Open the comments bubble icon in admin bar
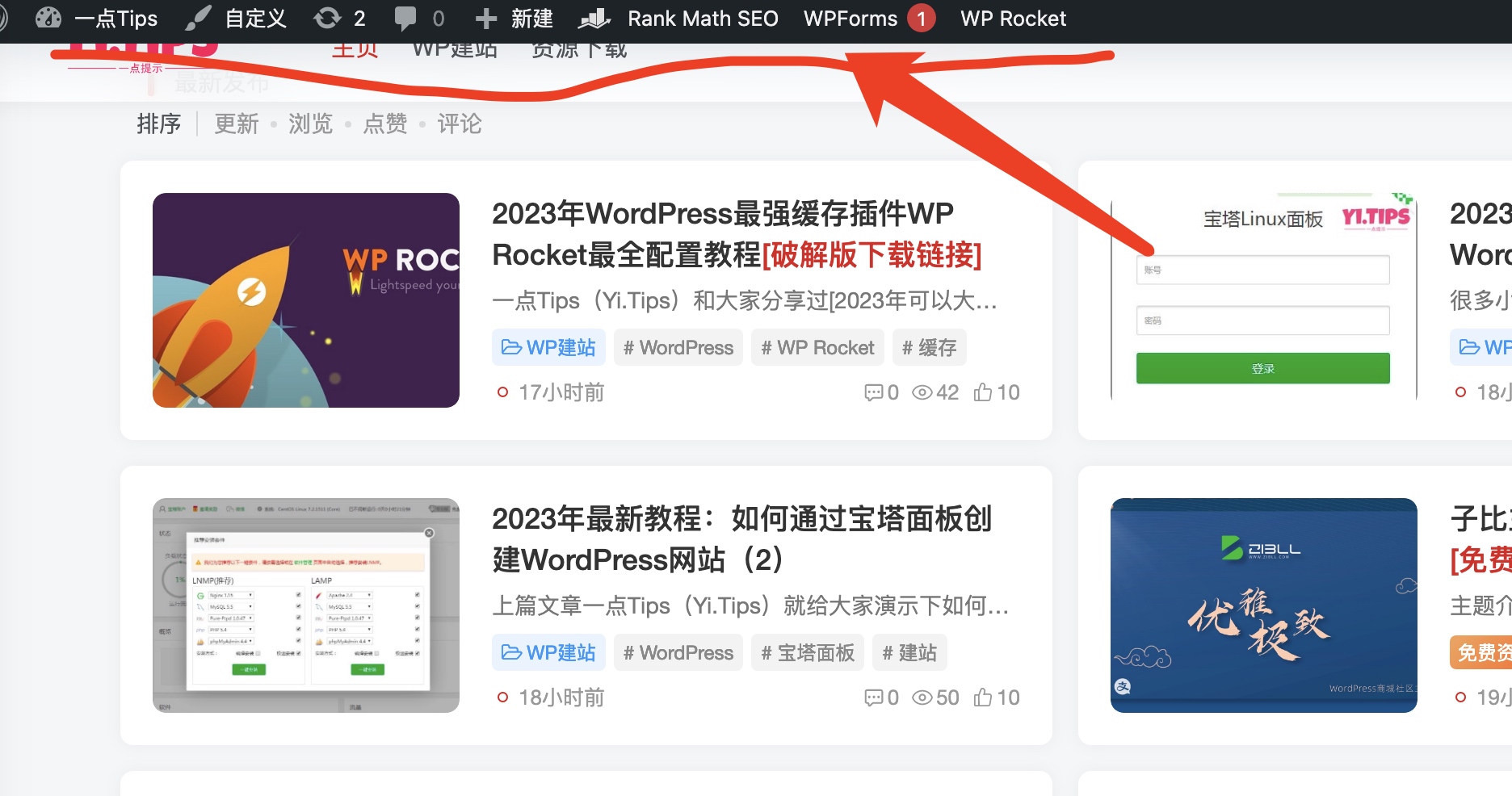The width and height of the screenshot is (1512, 796). 405,18
